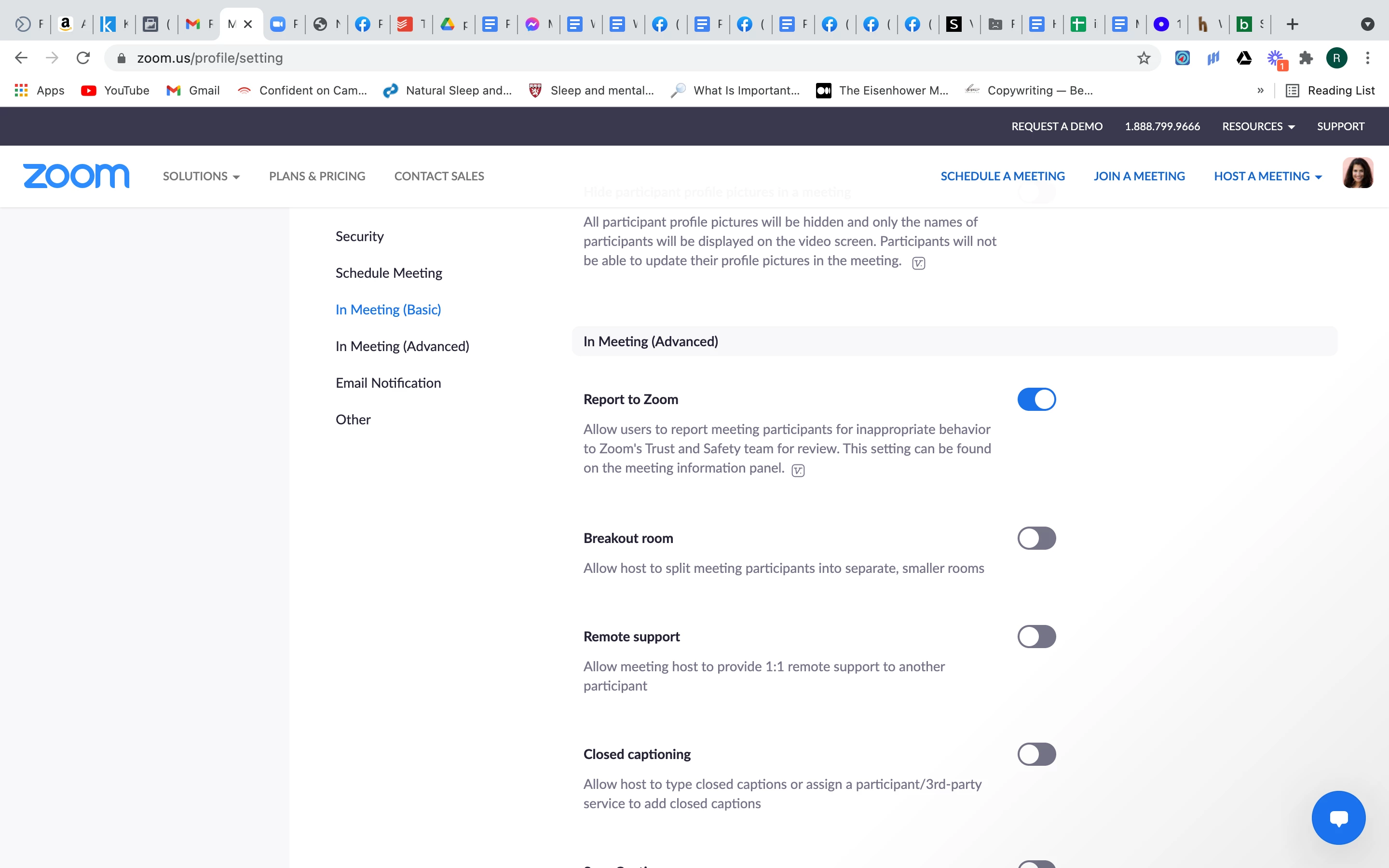
Task: Open the chat support bubble
Action: coord(1338,817)
